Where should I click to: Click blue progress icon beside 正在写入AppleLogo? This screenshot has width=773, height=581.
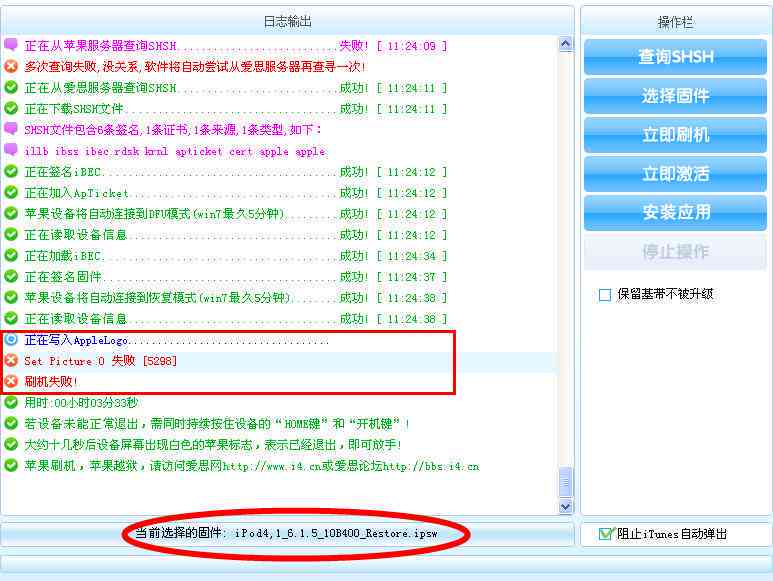[x=11, y=339]
